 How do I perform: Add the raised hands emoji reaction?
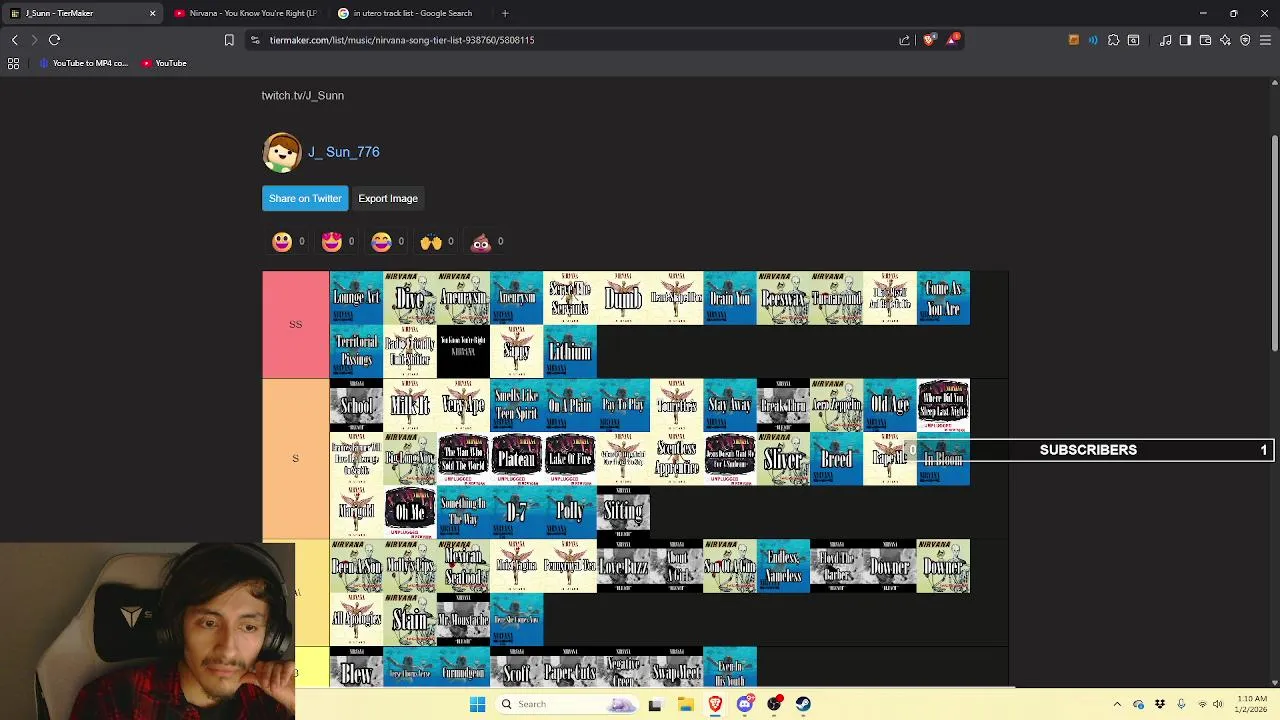431,241
